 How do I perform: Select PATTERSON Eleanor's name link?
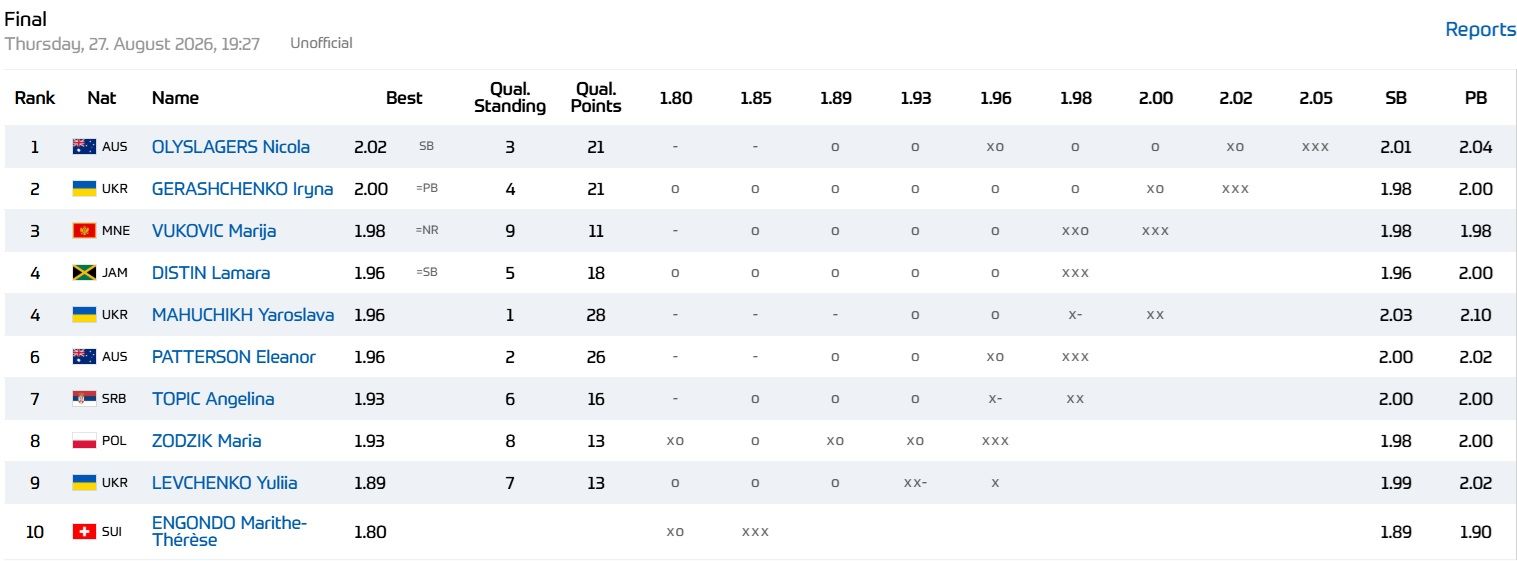pos(234,357)
